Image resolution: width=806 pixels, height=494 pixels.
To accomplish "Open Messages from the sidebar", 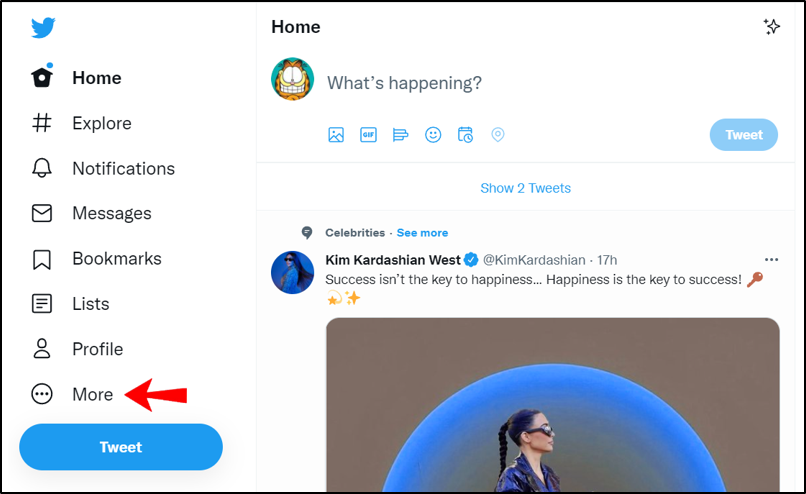I will pos(111,214).
